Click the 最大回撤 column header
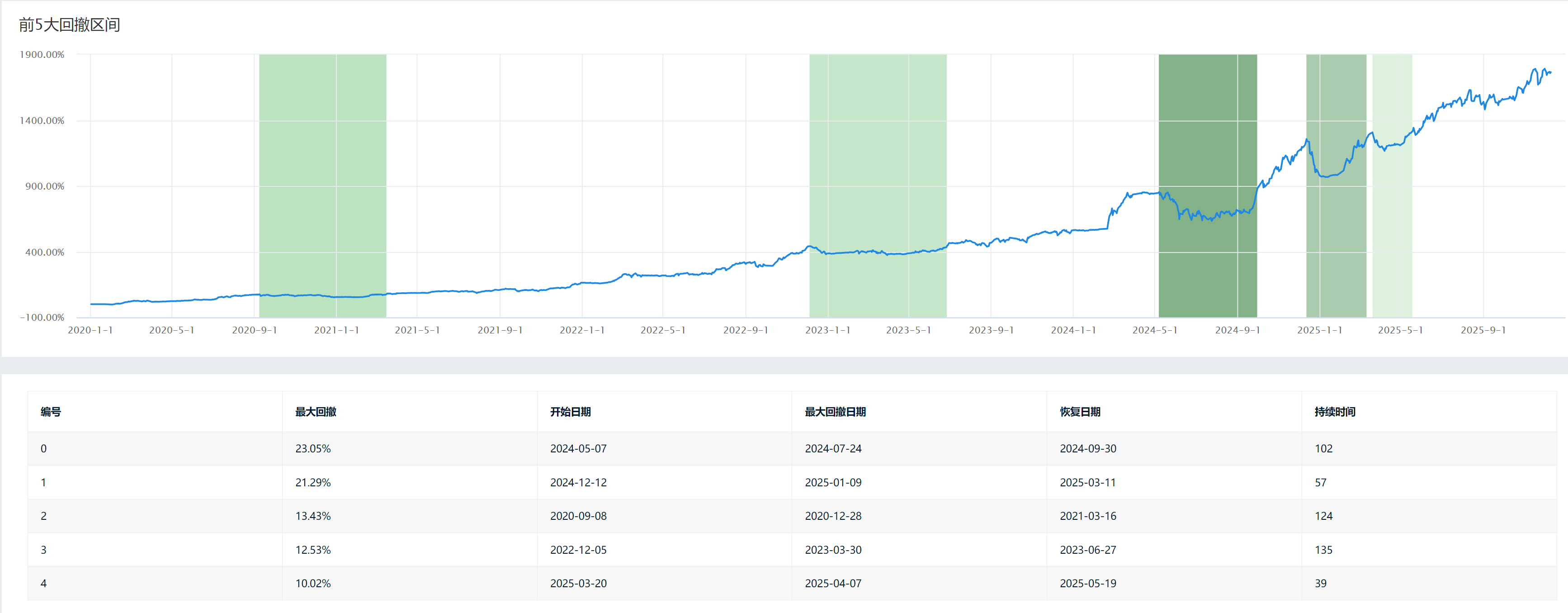The height and width of the screenshot is (613, 1568). (x=315, y=412)
